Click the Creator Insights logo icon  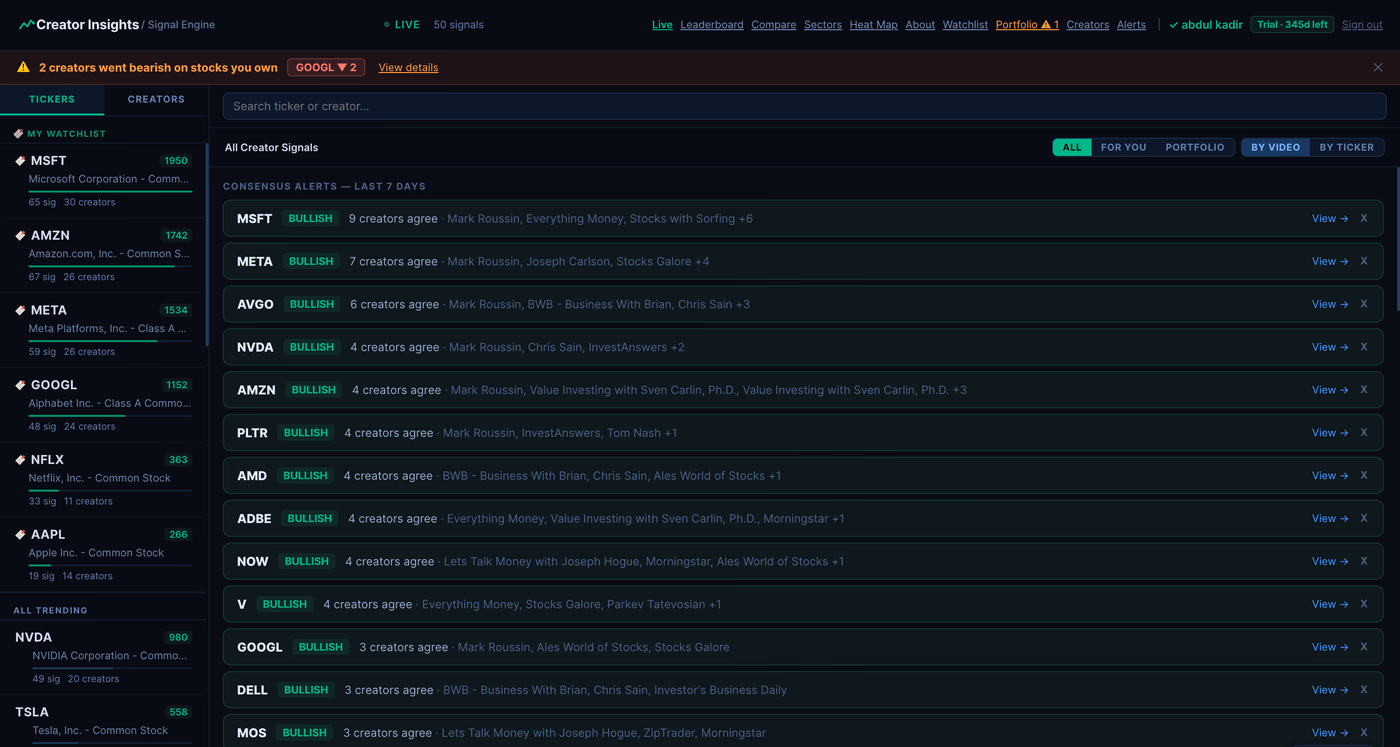pyautogui.click(x=26, y=25)
